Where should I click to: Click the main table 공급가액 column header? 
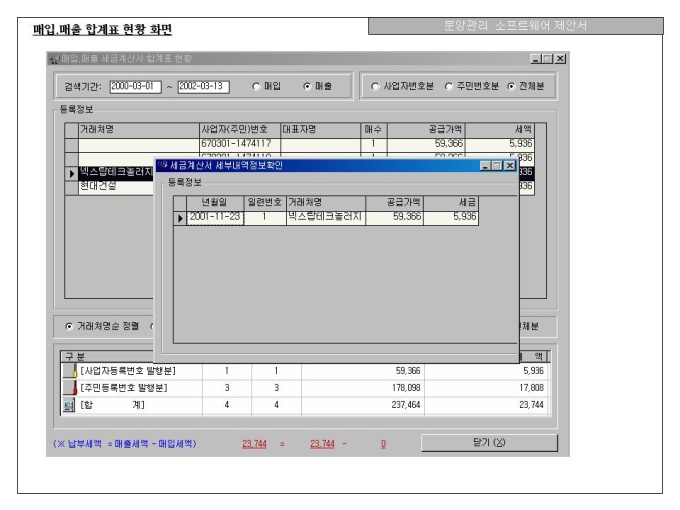(x=426, y=130)
